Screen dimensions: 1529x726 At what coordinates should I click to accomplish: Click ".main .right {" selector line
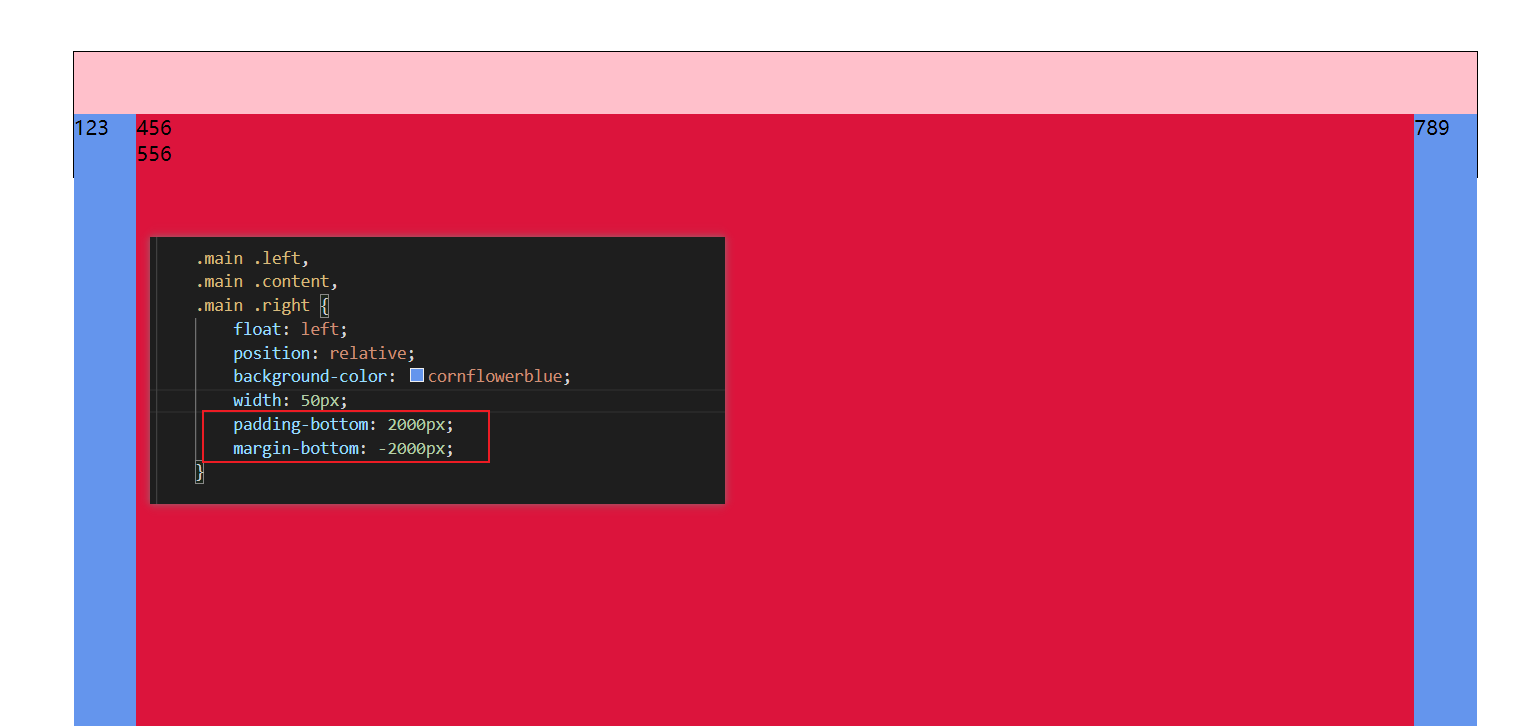(x=262, y=305)
